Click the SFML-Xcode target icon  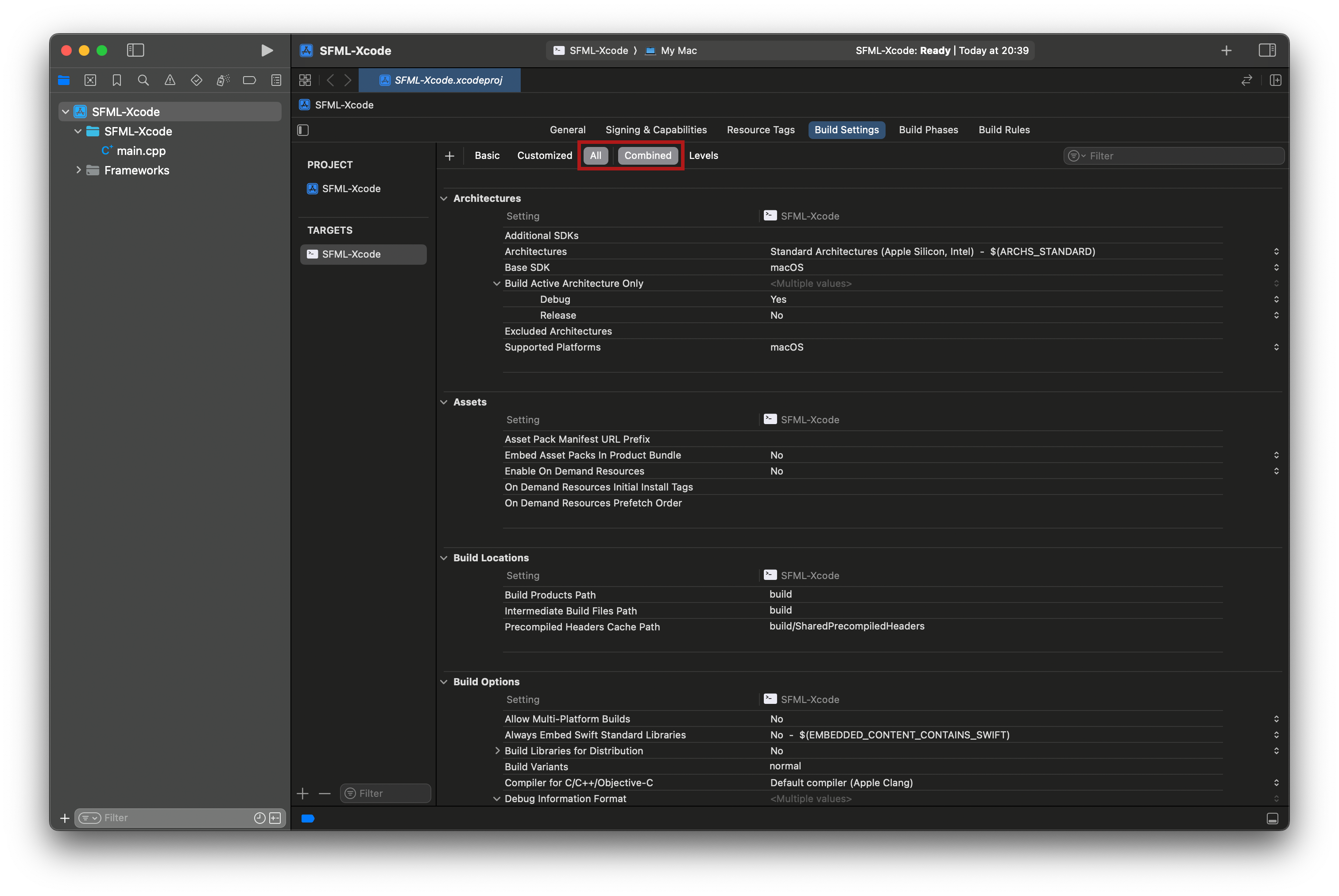(x=312, y=253)
